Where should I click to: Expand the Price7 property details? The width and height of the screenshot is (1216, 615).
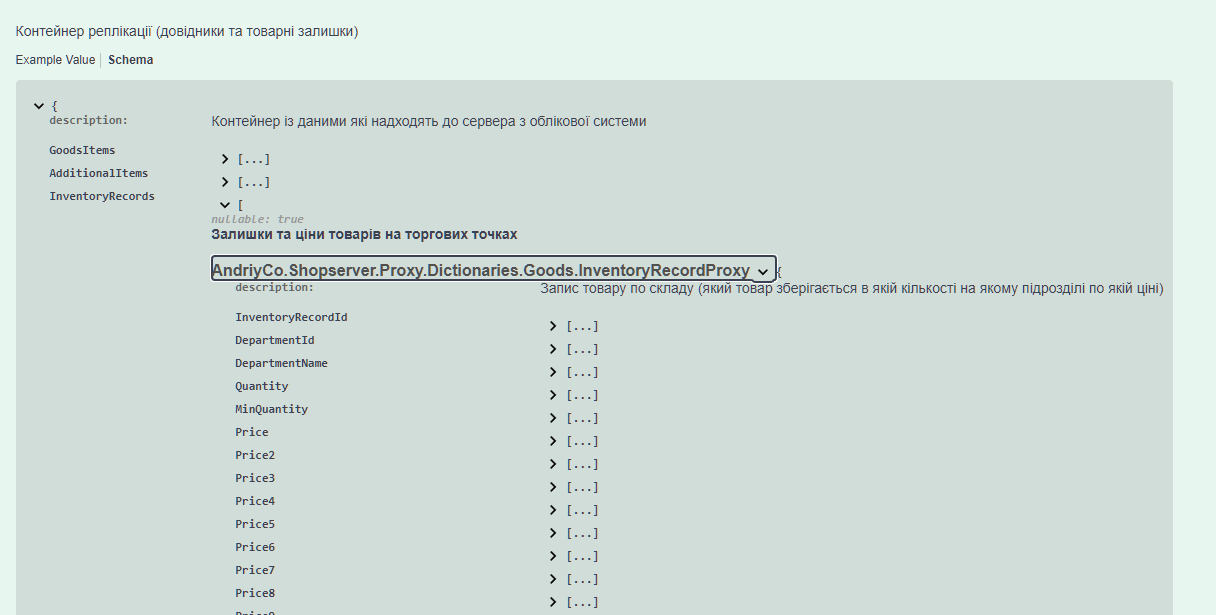(x=553, y=579)
